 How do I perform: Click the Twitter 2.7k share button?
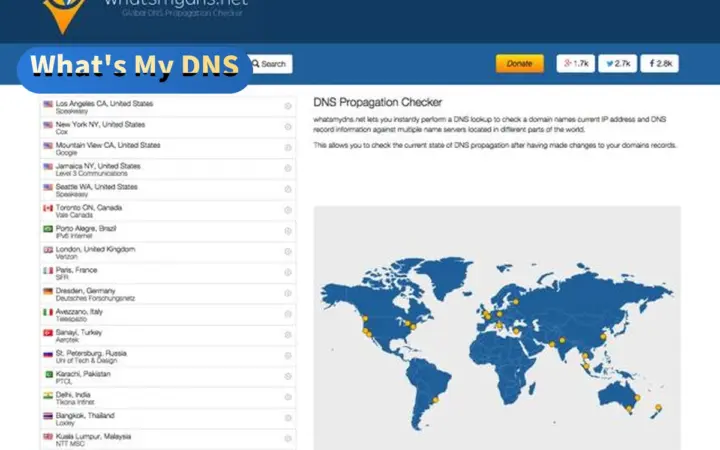click(618, 63)
